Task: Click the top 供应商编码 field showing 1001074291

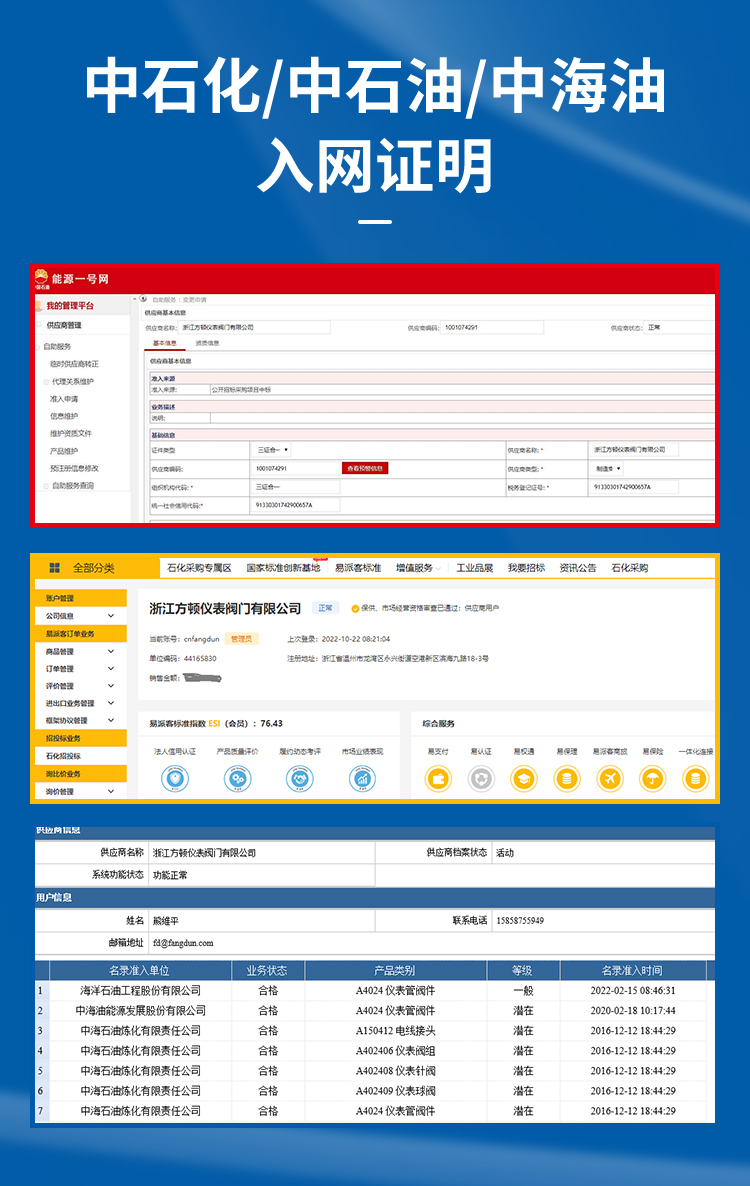Action: (x=492, y=328)
